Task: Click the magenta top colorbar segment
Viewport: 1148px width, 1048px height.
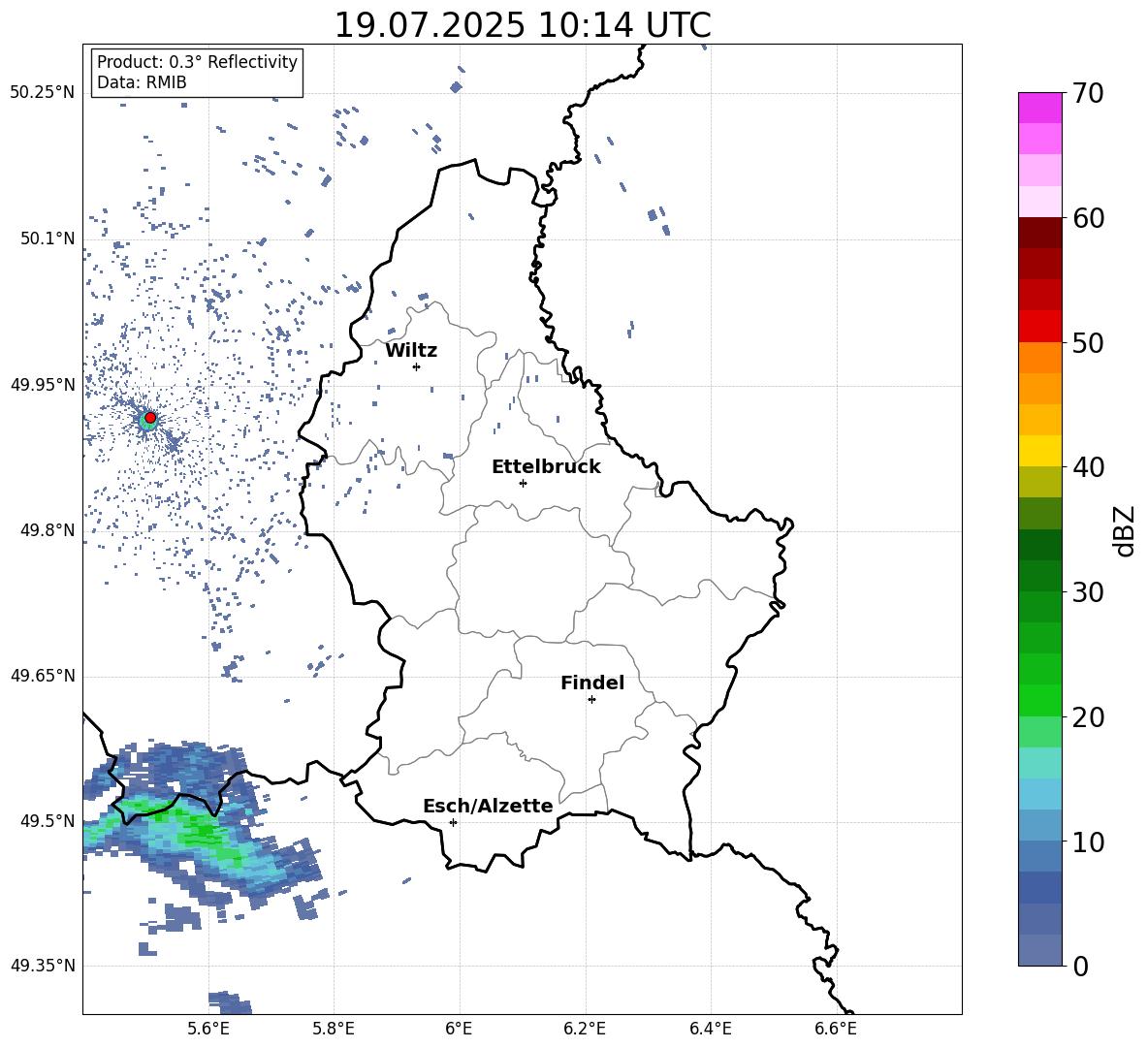Action: tap(1039, 108)
